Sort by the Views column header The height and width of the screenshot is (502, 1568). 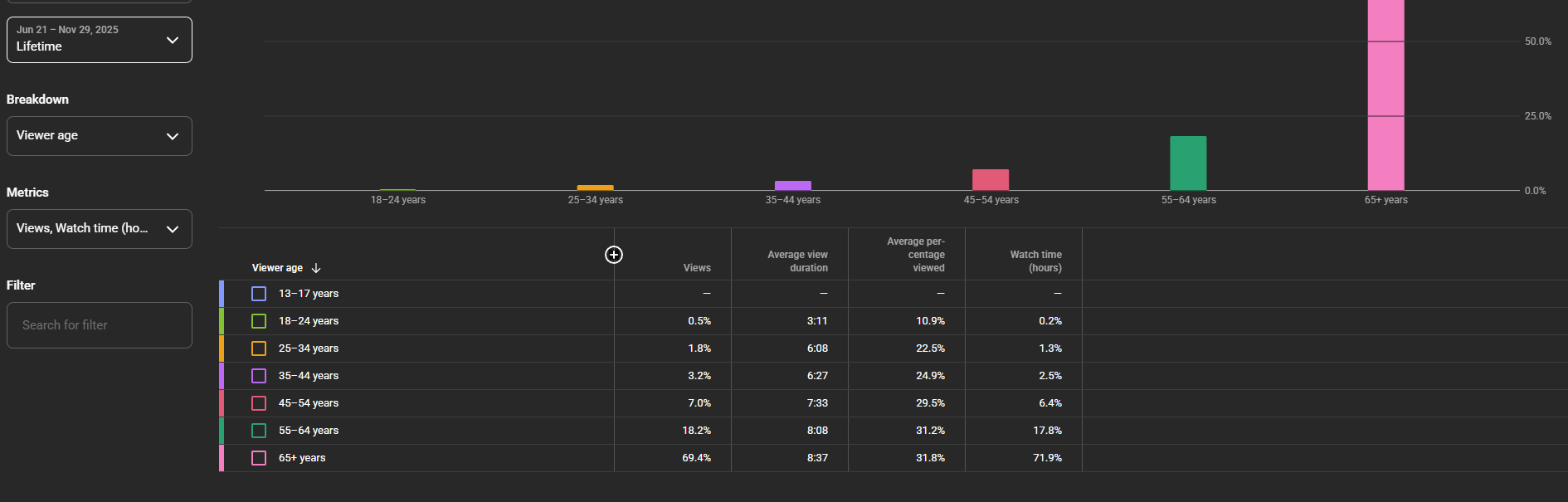tap(697, 268)
